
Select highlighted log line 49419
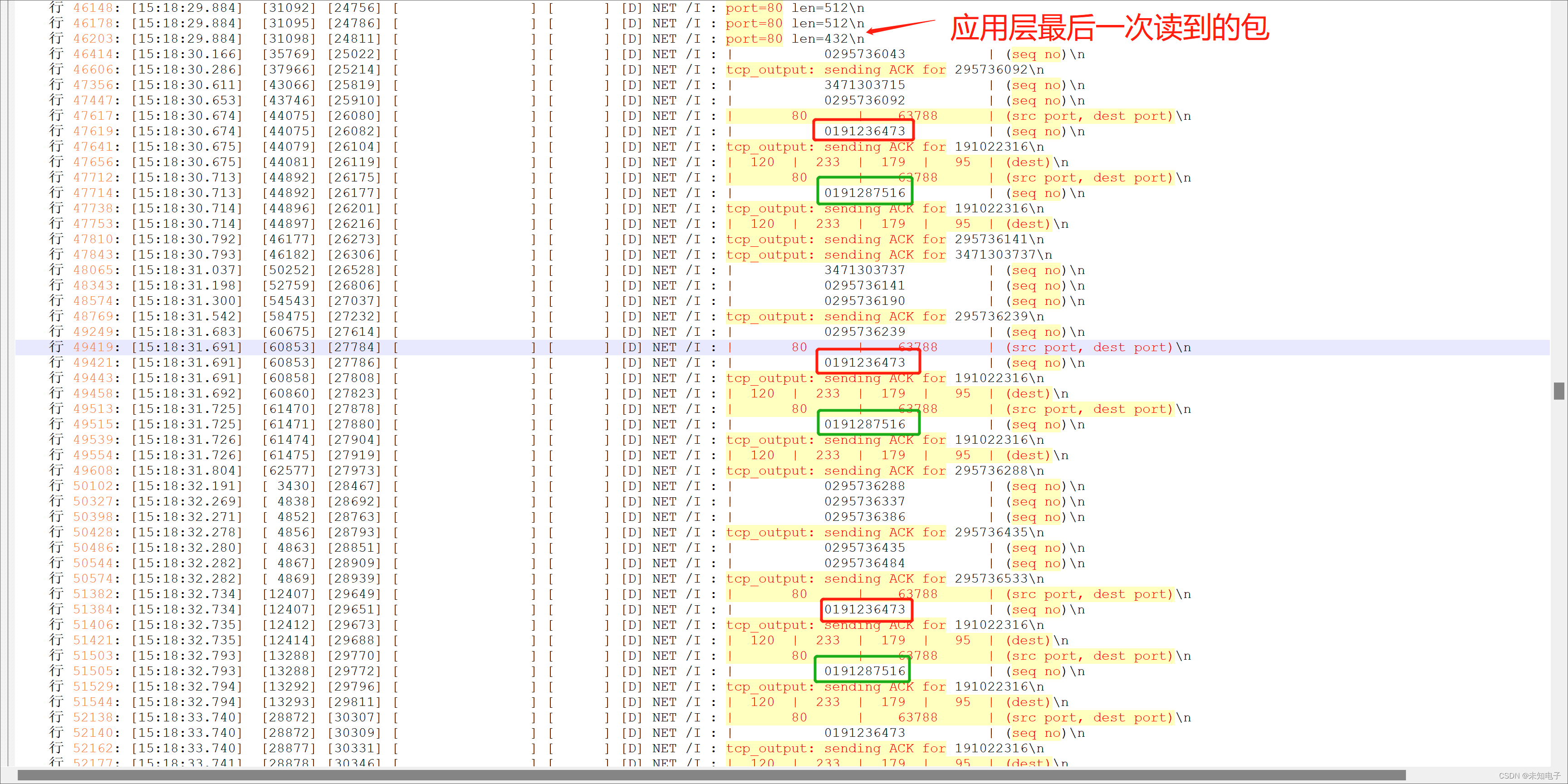tap(93, 348)
